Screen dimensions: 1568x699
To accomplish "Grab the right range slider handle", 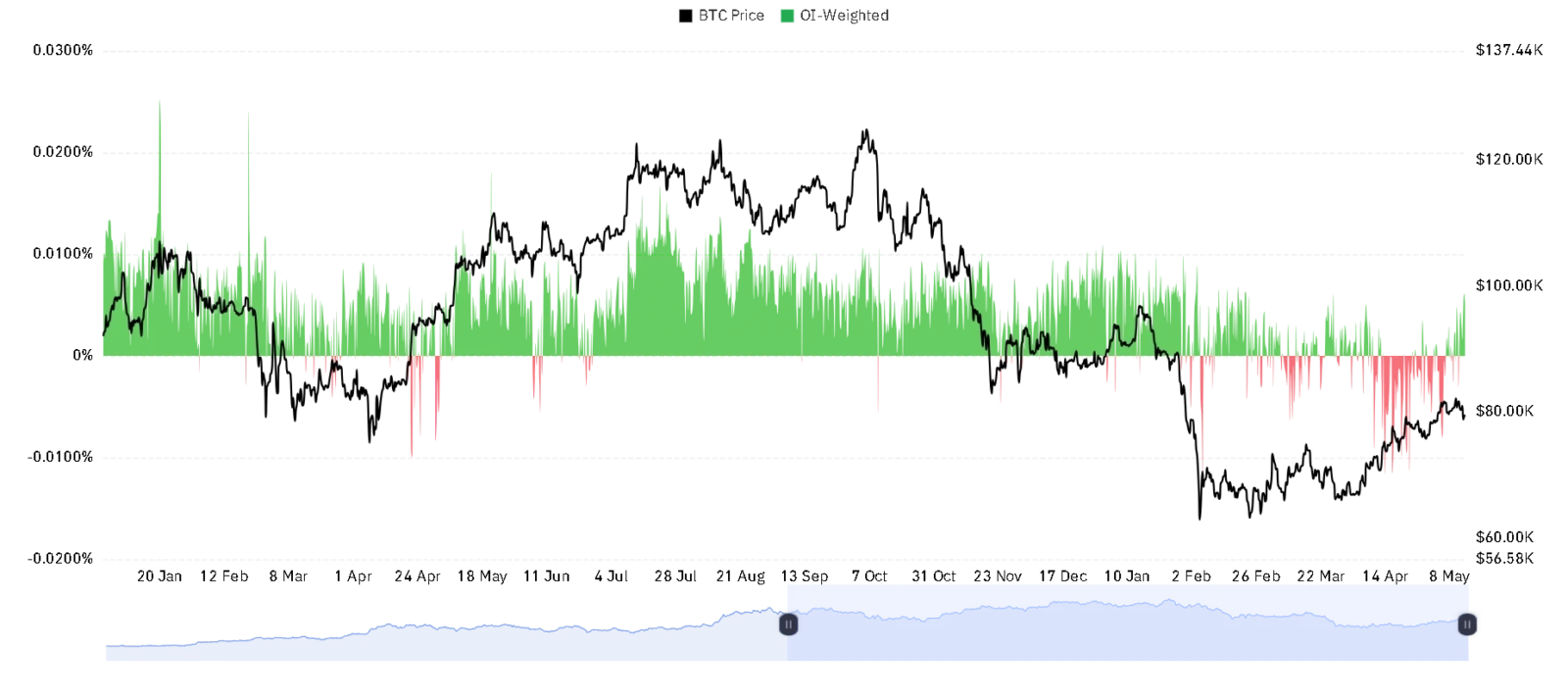I will [1467, 624].
